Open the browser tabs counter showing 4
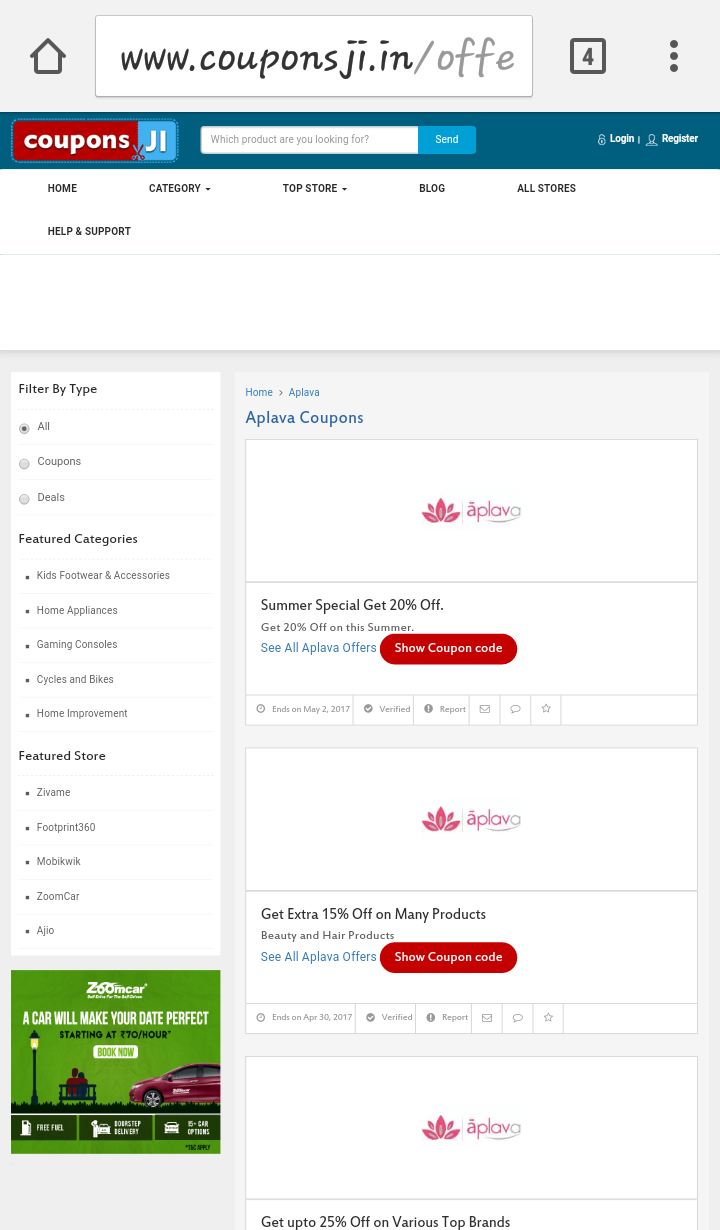 [588, 56]
